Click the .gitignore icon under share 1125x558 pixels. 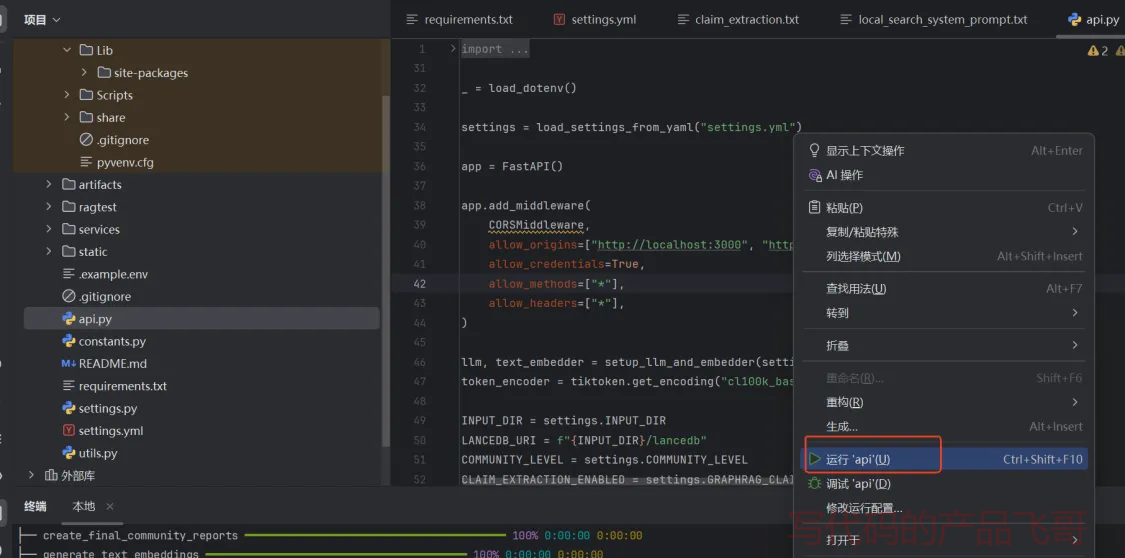click(x=86, y=140)
